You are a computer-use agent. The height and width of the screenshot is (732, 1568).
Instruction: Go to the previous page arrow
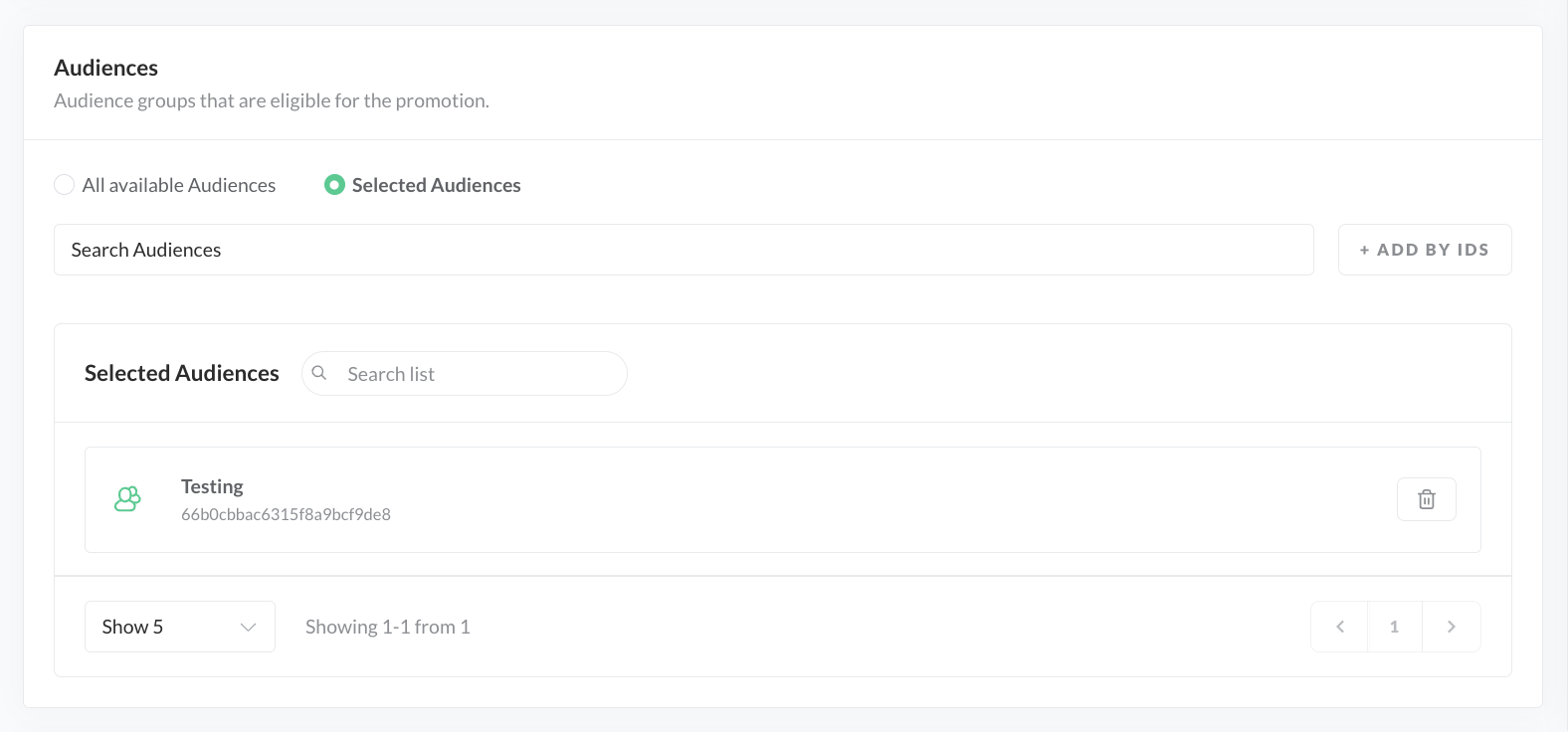[x=1339, y=627]
